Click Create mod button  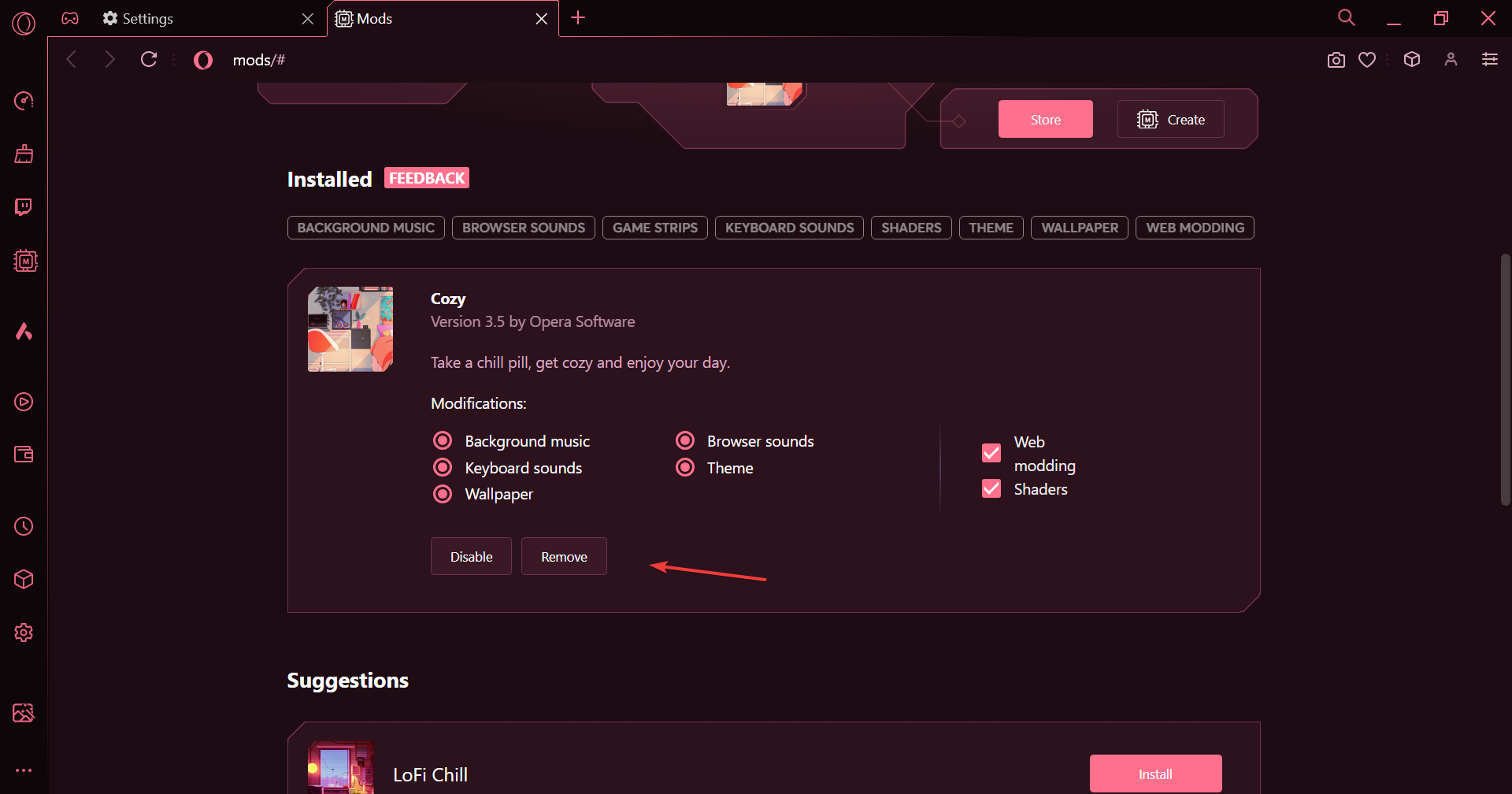point(1171,120)
